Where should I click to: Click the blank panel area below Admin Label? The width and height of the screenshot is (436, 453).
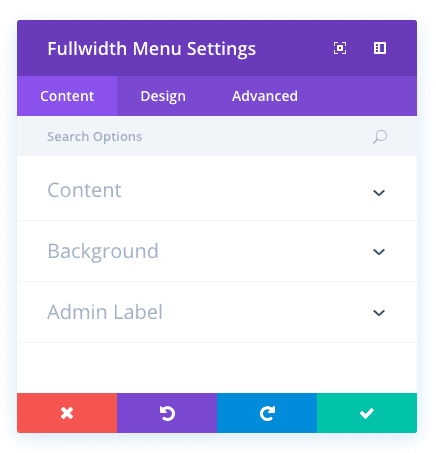point(217,368)
